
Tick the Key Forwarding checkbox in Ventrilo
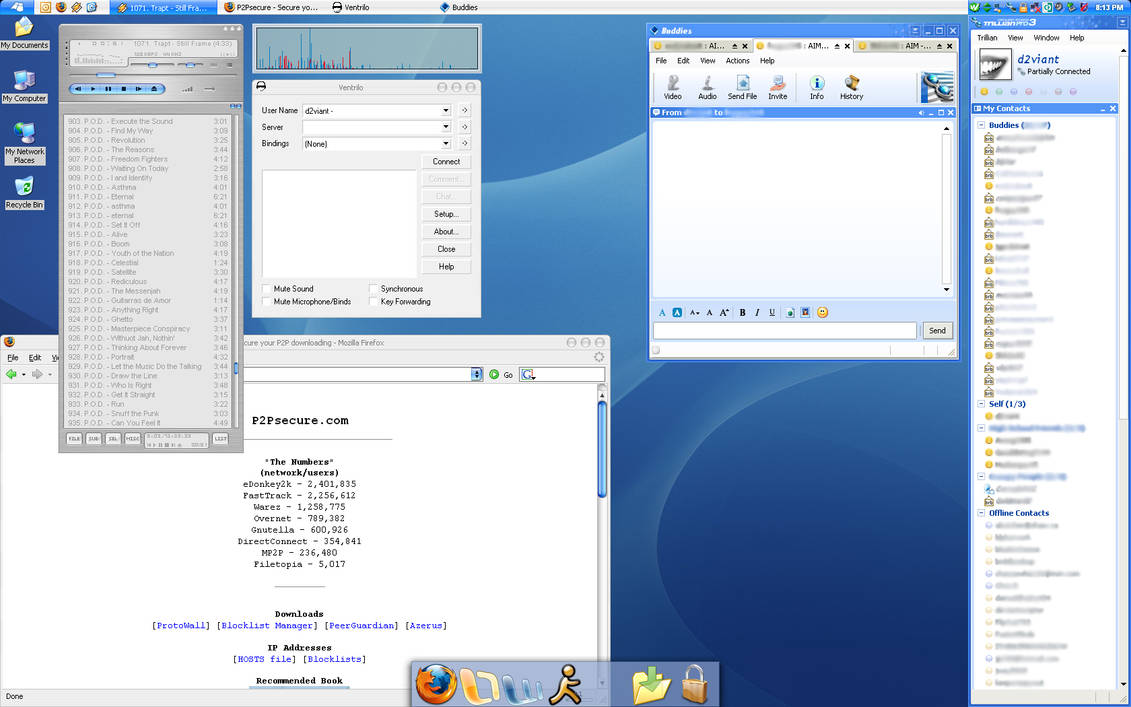click(x=374, y=302)
